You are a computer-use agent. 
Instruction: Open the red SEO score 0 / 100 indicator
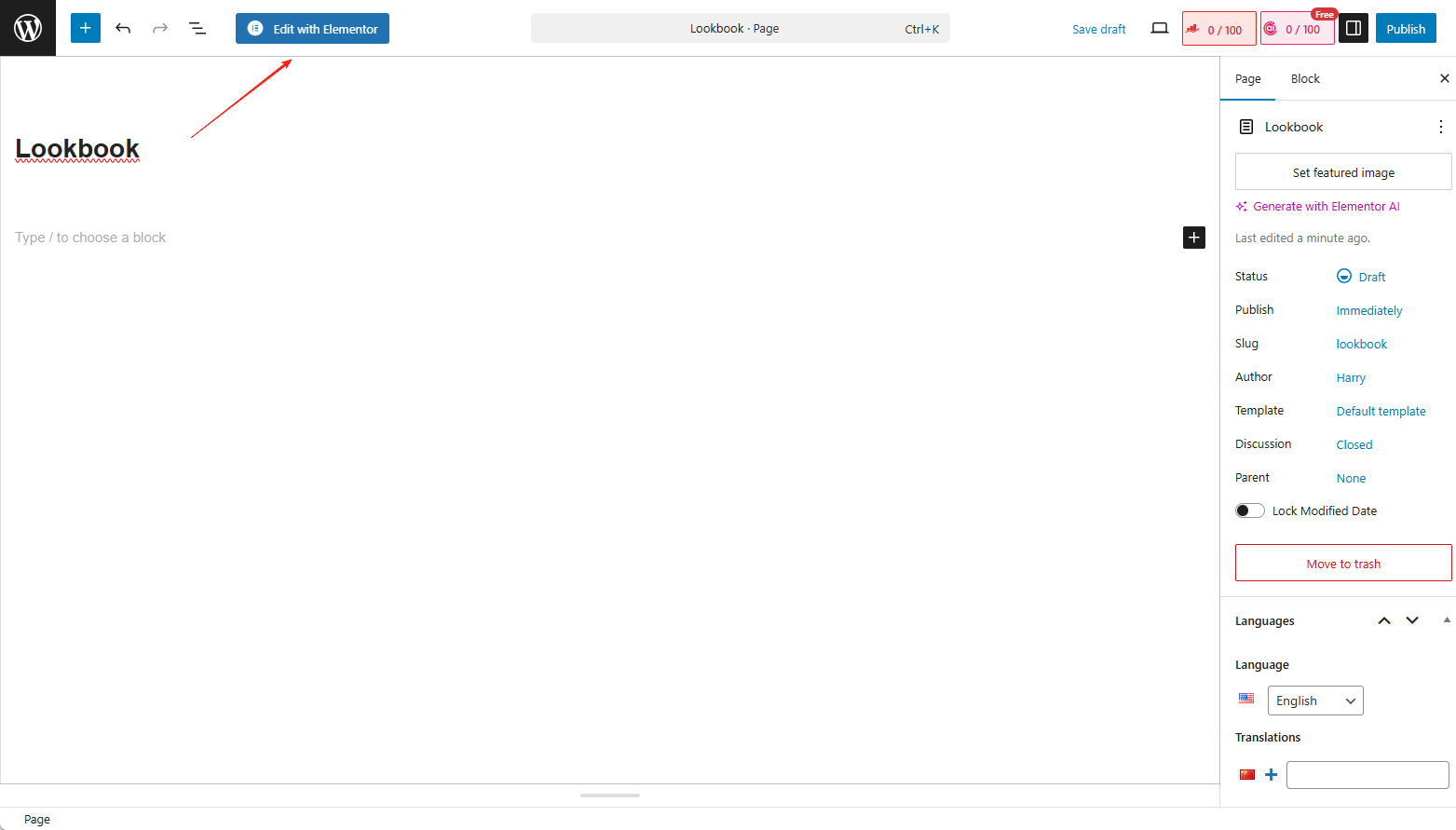(1219, 29)
